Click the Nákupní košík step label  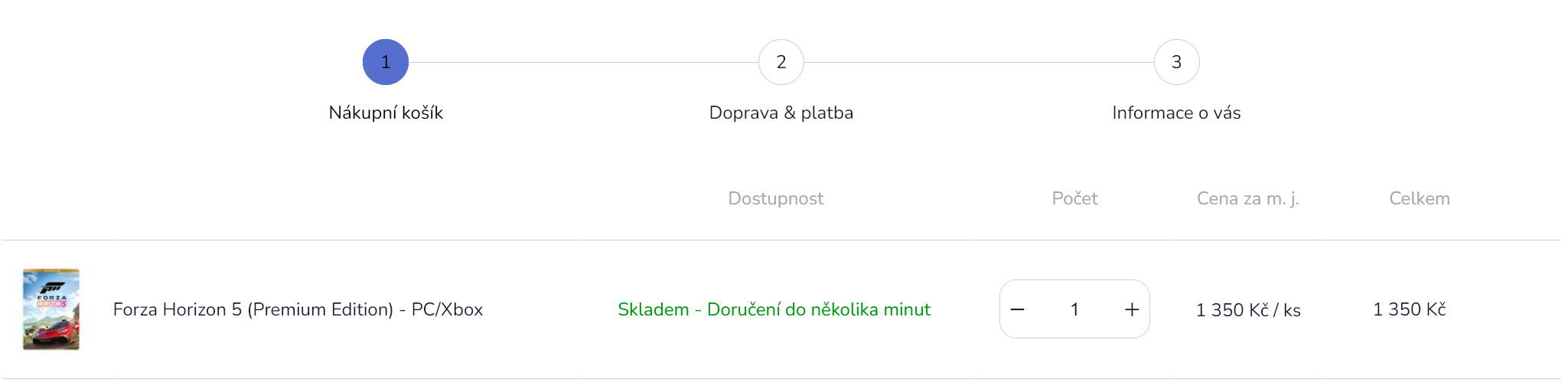pyautogui.click(x=386, y=113)
